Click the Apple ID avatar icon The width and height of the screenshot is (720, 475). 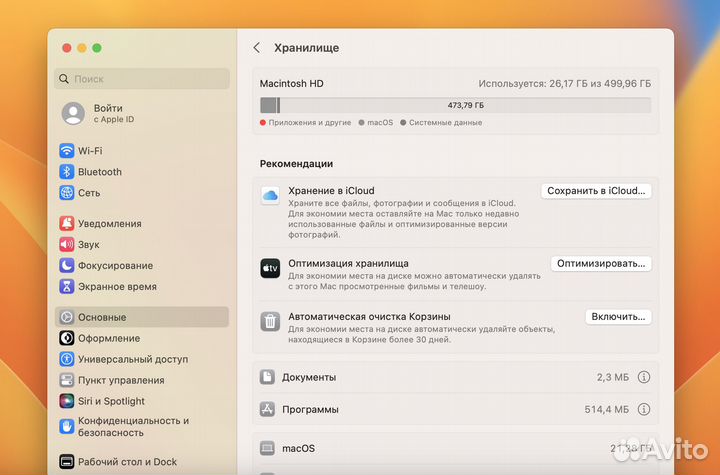[x=73, y=113]
